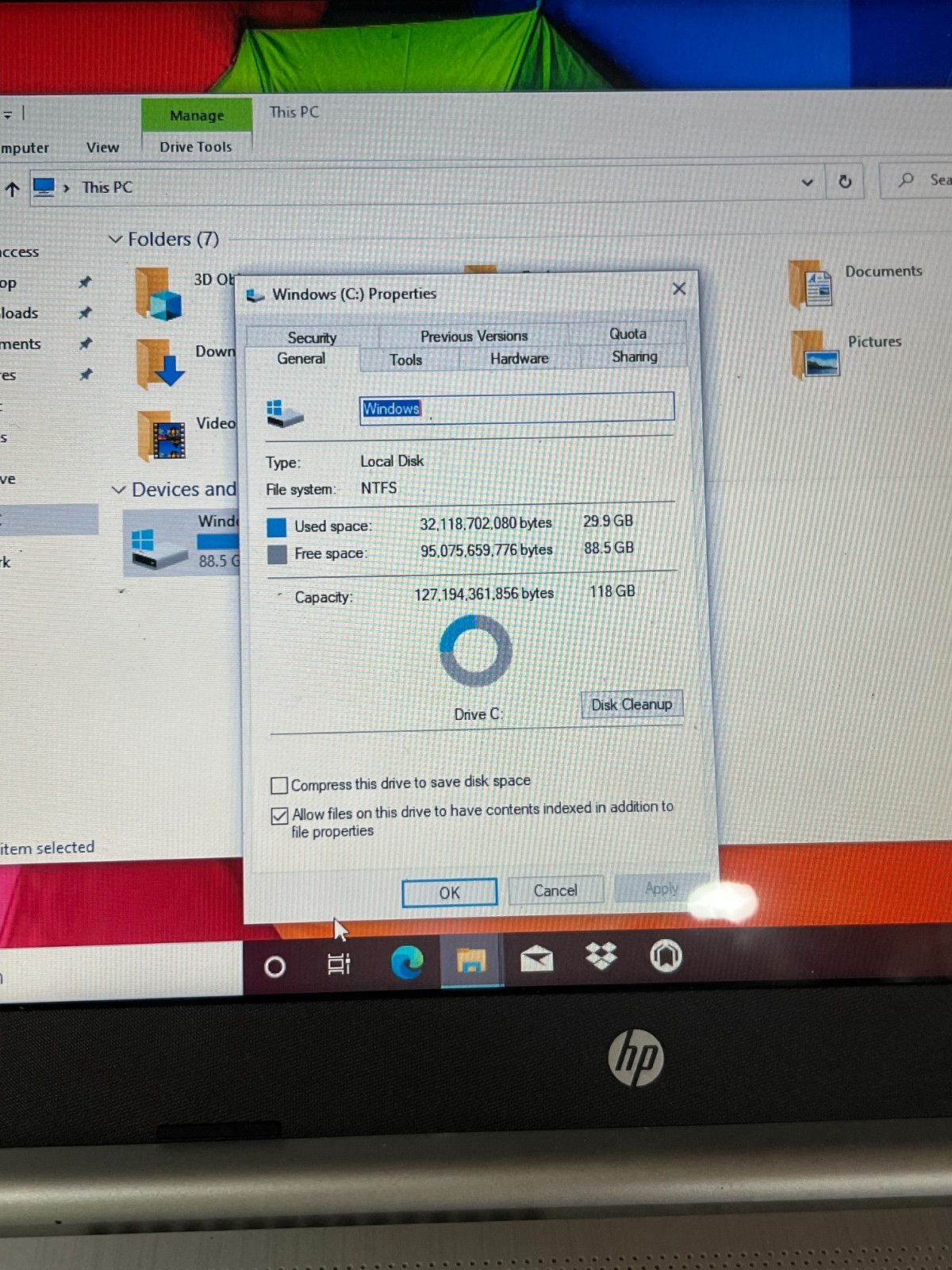Click the Apply button

pyautogui.click(x=661, y=888)
